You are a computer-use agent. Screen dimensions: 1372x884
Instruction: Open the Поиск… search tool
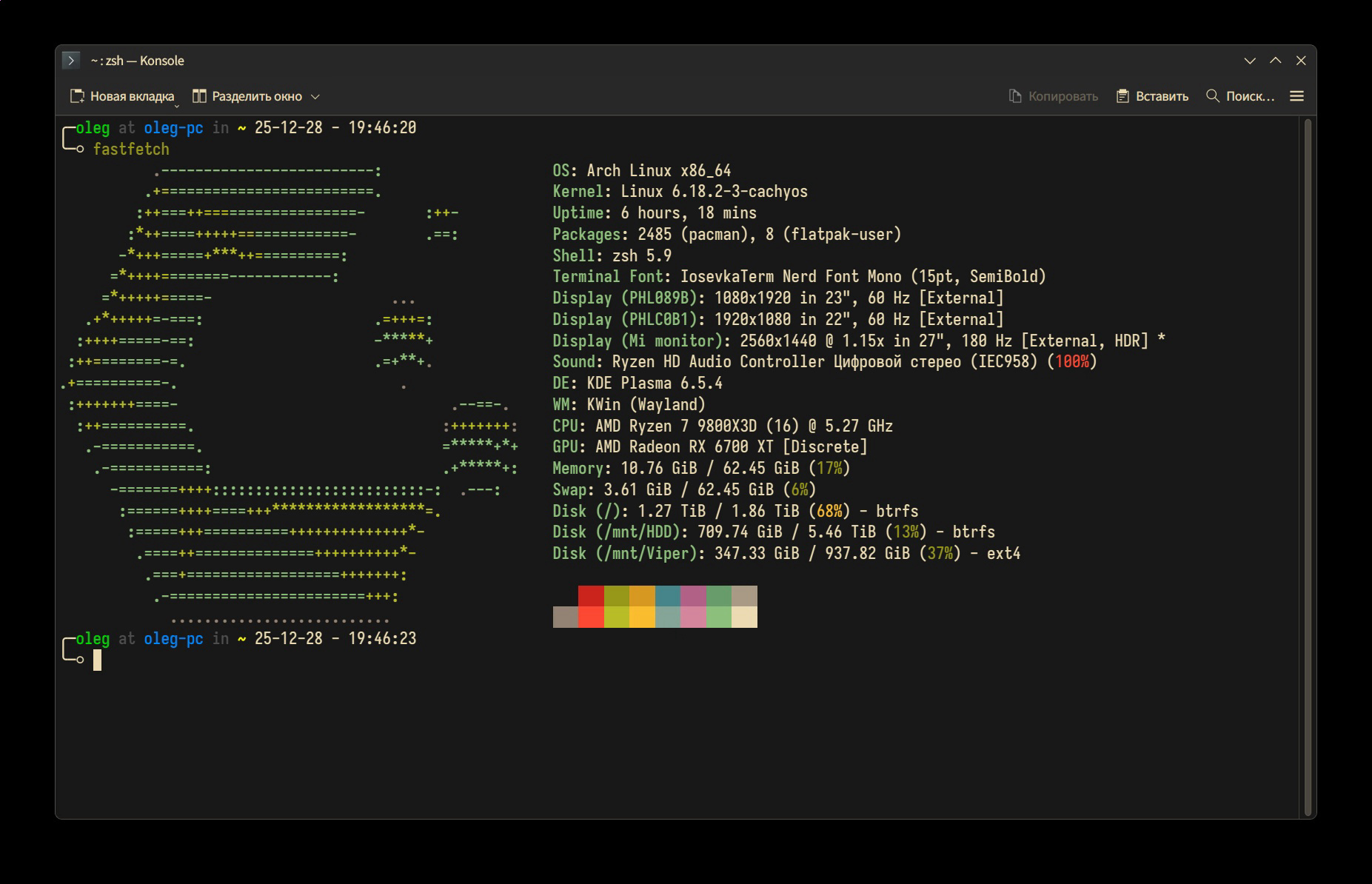1240,96
